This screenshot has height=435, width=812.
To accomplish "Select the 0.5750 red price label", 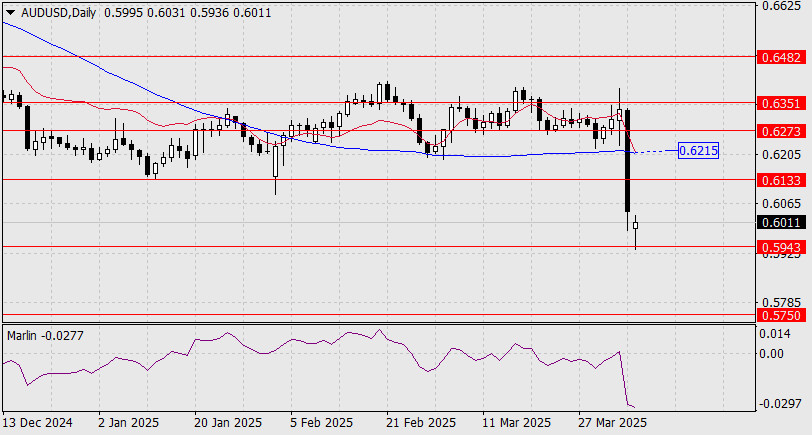I will click(x=781, y=315).
